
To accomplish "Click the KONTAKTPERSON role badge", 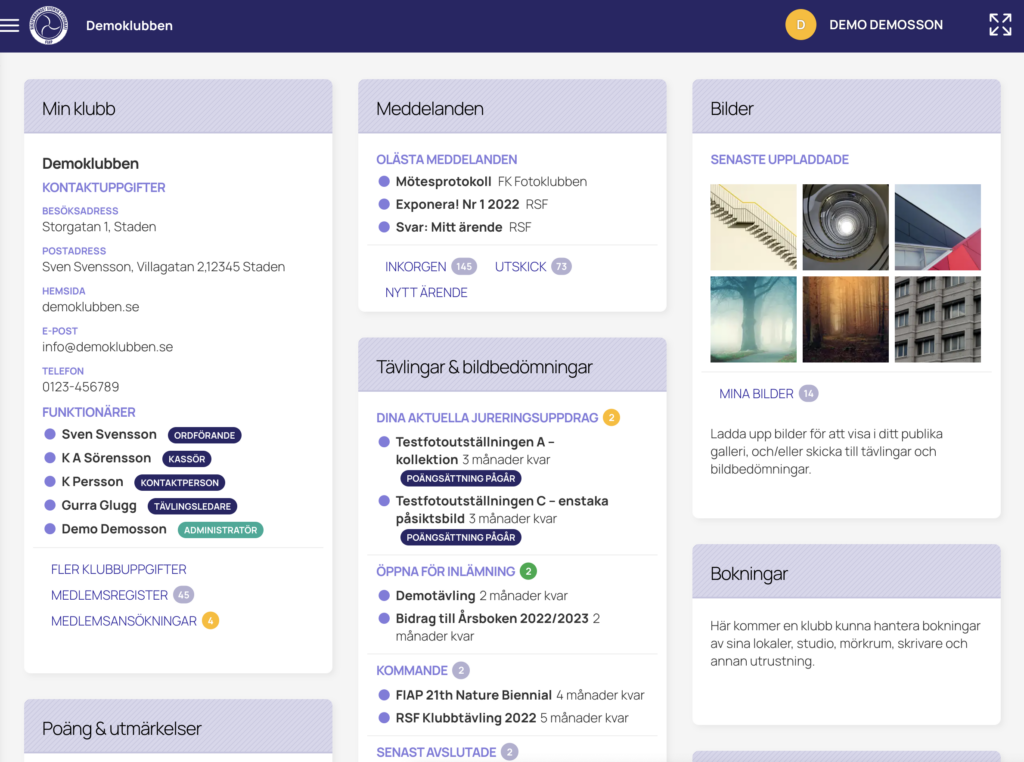I will tap(180, 483).
